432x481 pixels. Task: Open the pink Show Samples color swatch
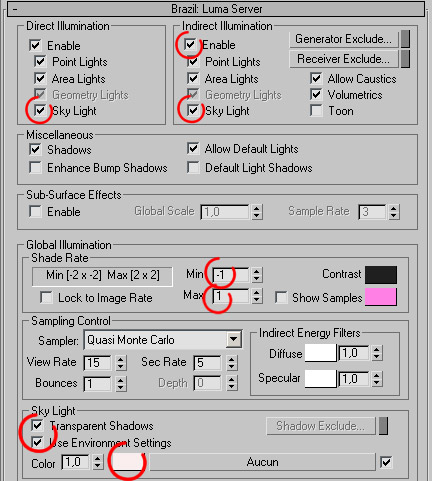point(381,297)
